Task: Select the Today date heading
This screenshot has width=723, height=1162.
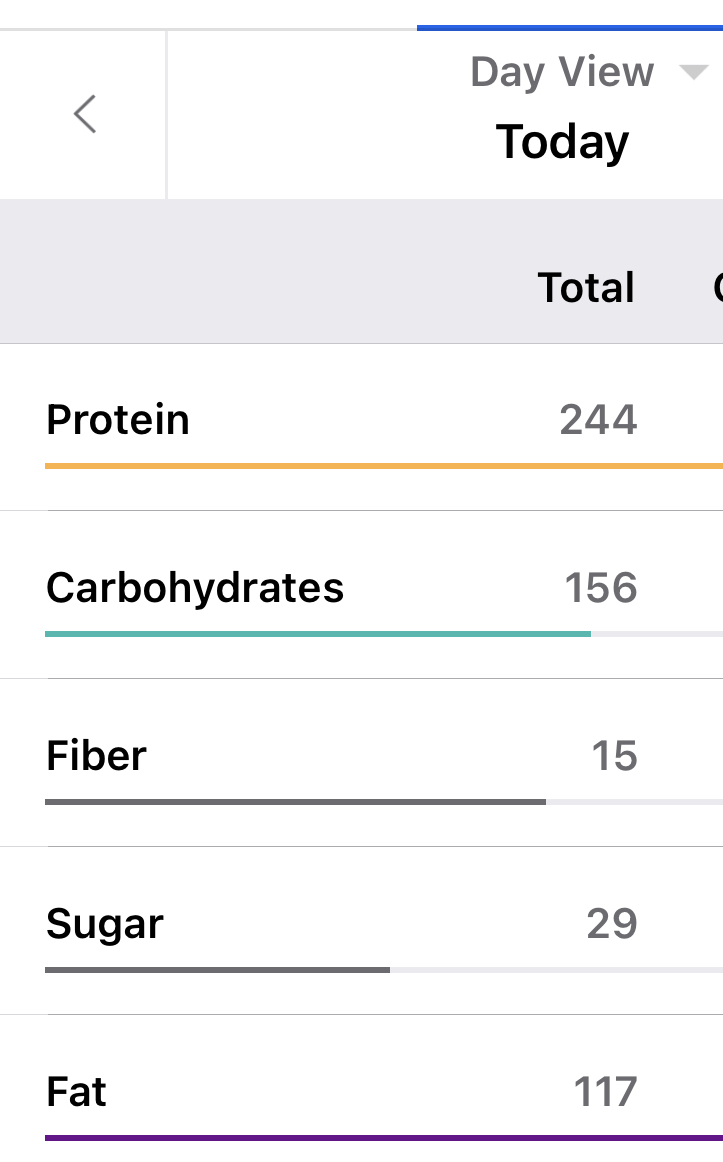Action: pyautogui.click(x=562, y=141)
